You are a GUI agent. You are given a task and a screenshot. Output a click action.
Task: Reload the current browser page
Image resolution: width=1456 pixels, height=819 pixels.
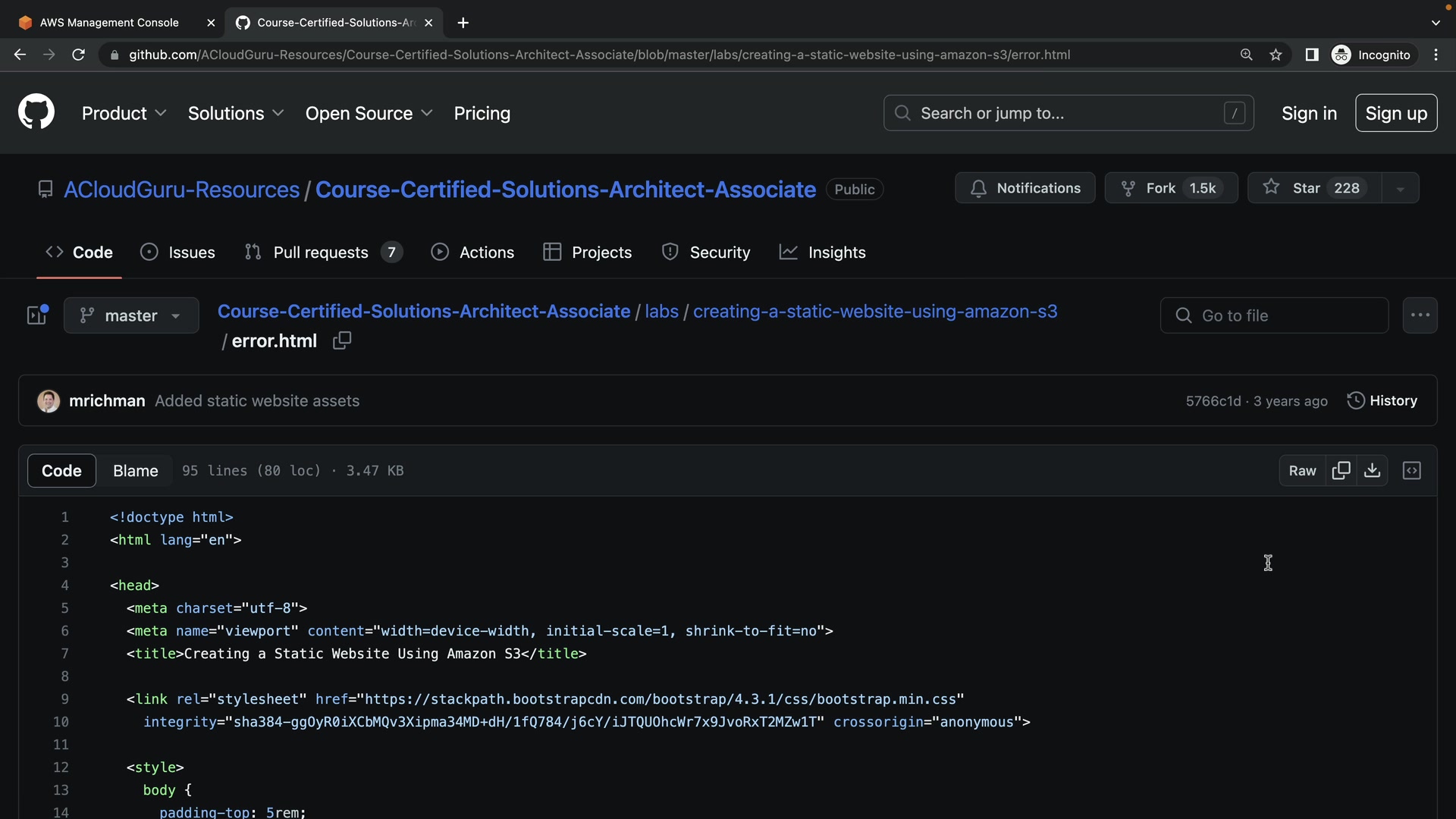click(78, 55)
